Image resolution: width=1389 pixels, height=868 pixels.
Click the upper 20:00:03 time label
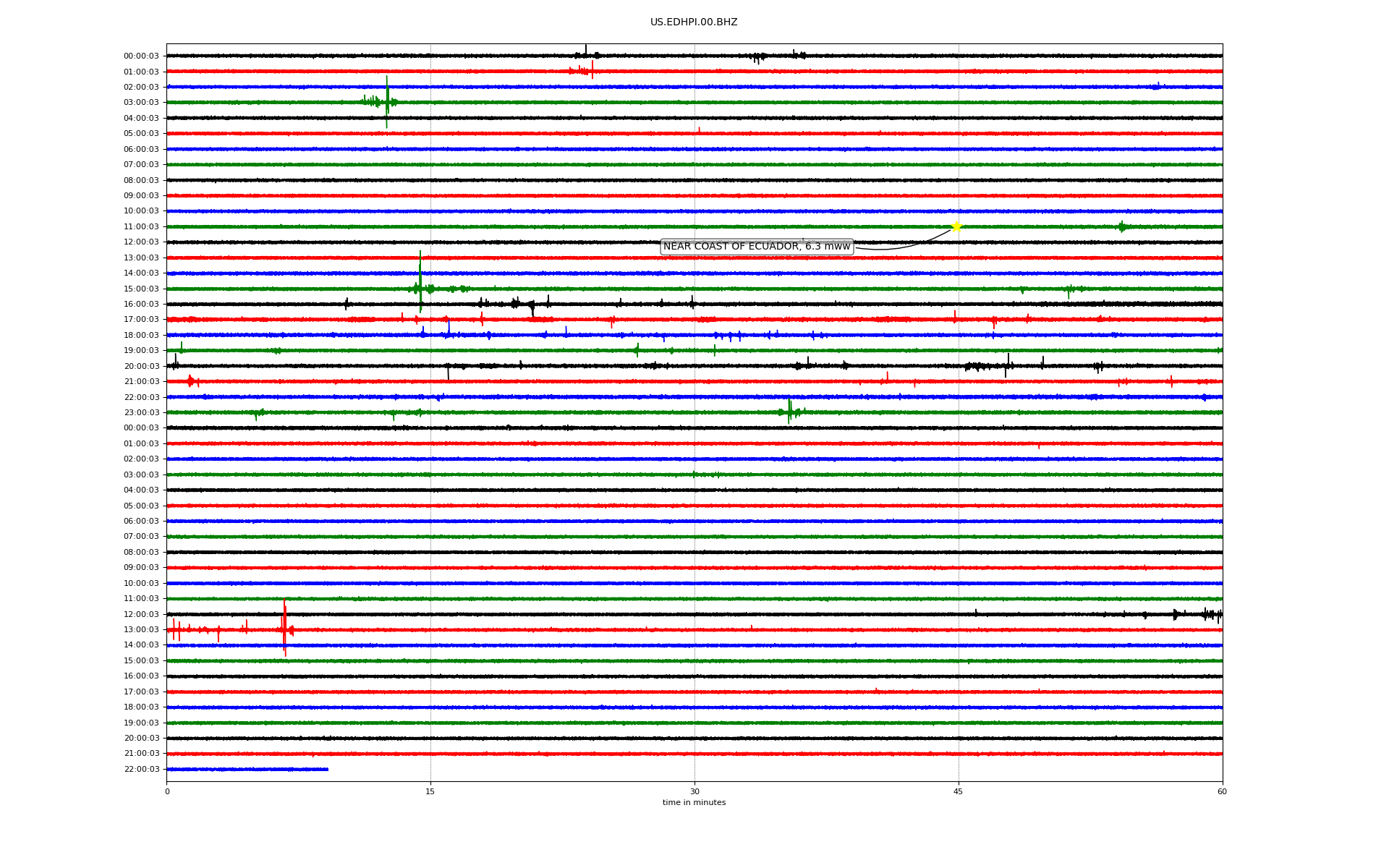coord(141,367)
